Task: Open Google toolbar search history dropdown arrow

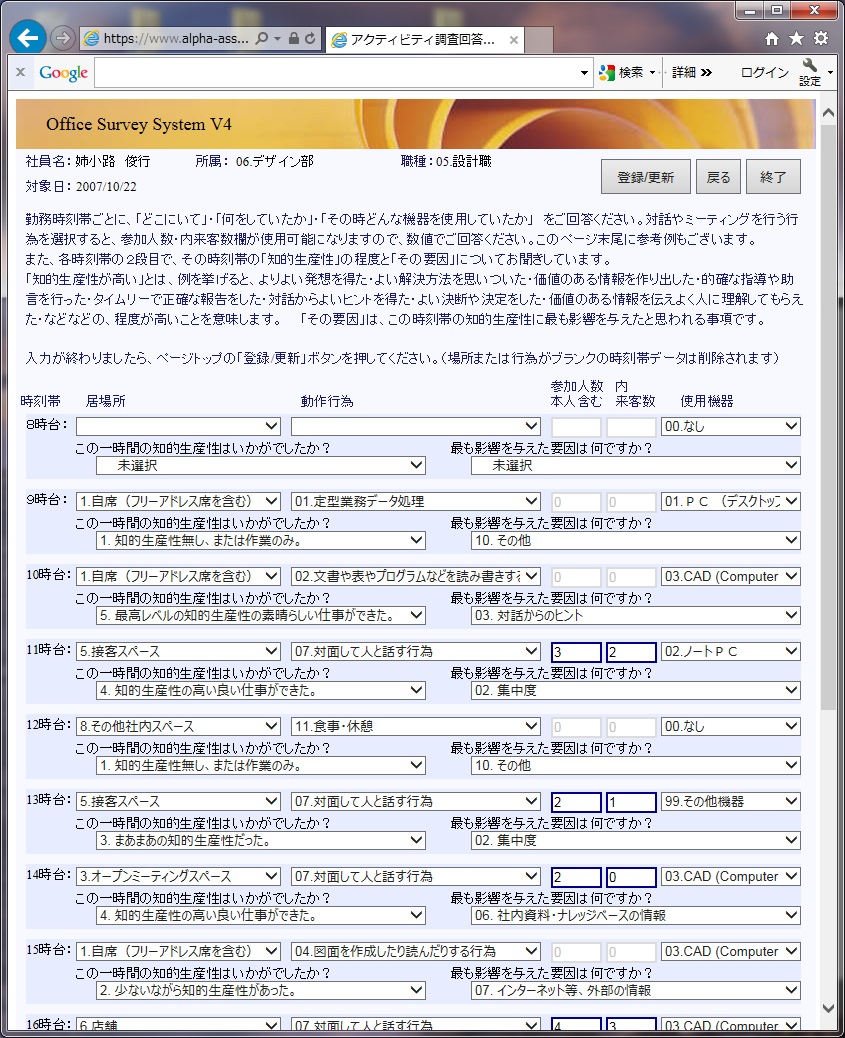Action: (584, 73)
